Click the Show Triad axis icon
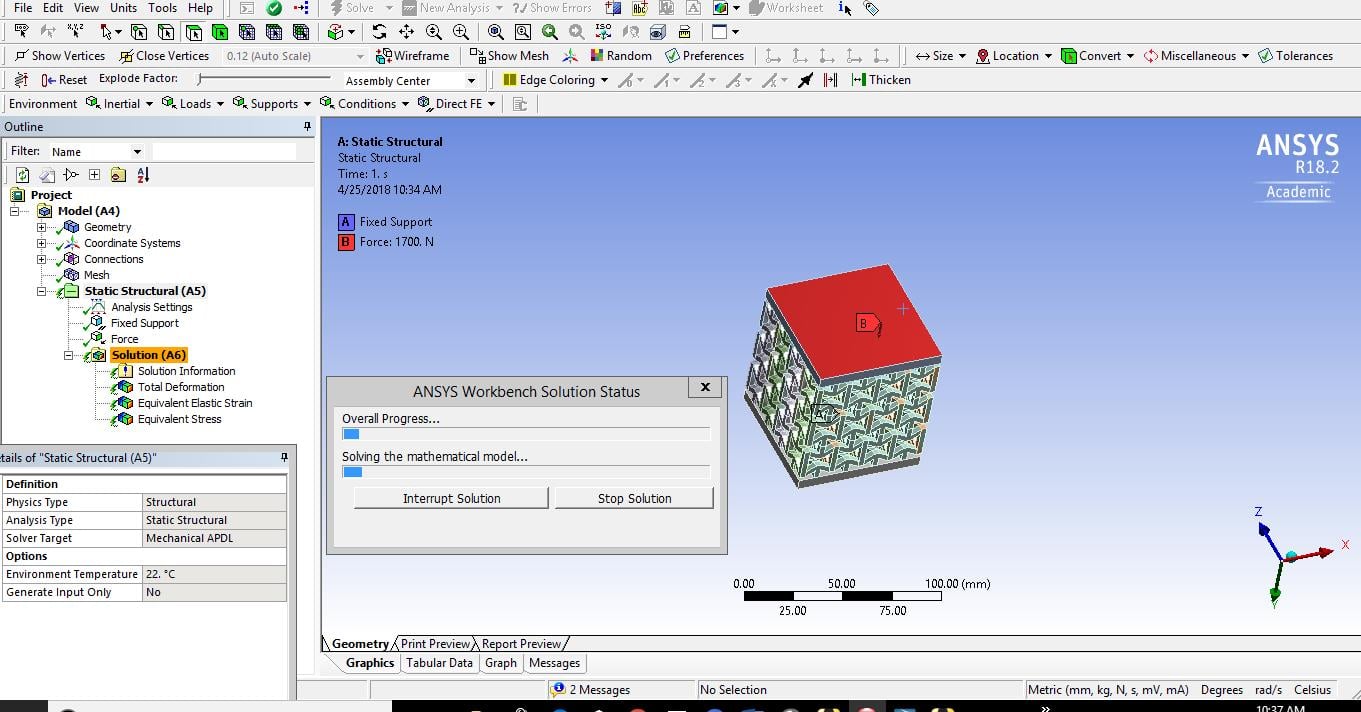This screenshot has height=712, width=1361. pyautogui.click(x=570, y=56)
